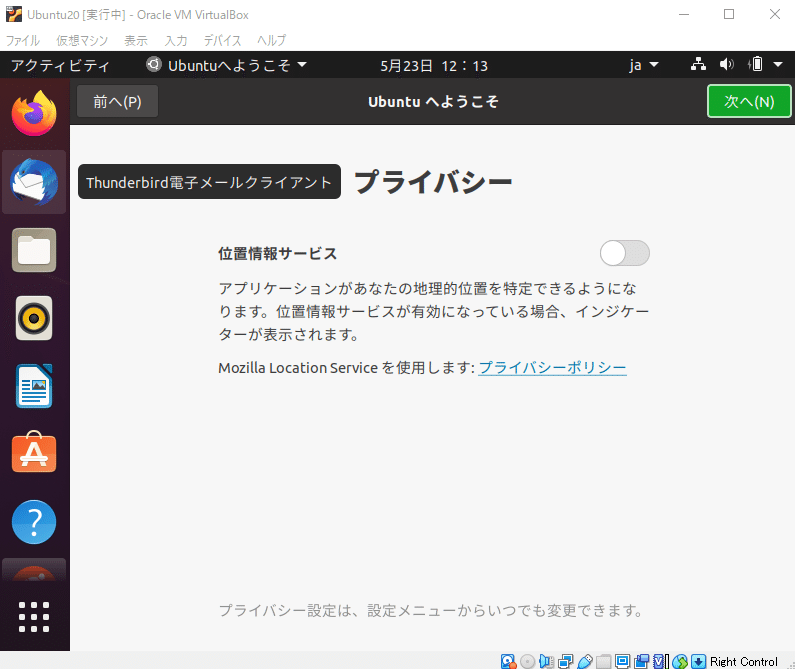The height and width of the screenshot is (669, 795).
Task: Open the clock showing 5月23日 12:13
Action: 434,65
